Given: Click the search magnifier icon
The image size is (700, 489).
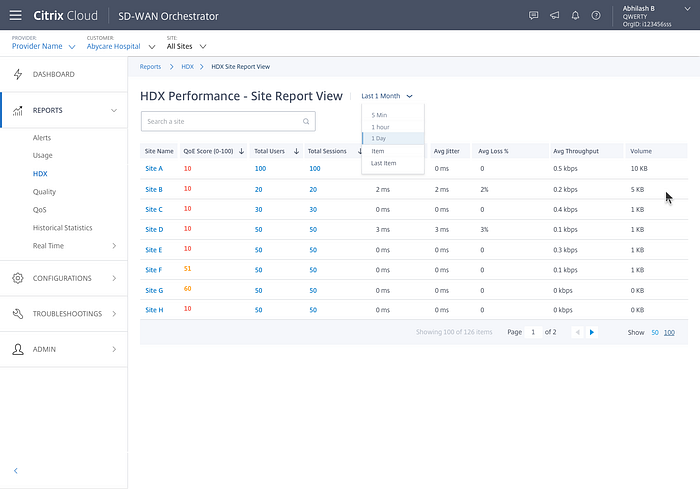Looking at the screenshot, I should (306, 121).
